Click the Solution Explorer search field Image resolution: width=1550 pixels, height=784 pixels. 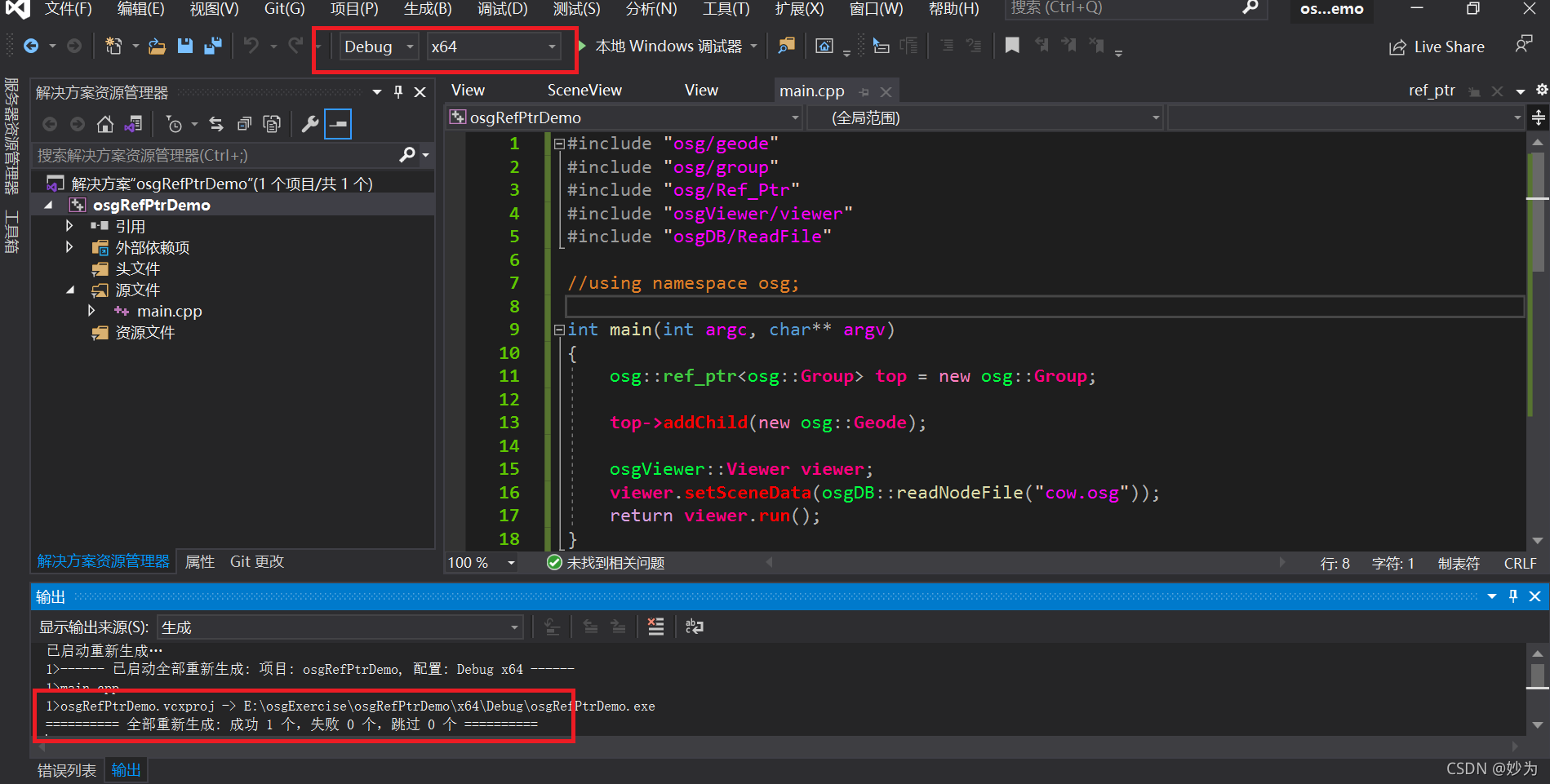(x=216, y=155)
